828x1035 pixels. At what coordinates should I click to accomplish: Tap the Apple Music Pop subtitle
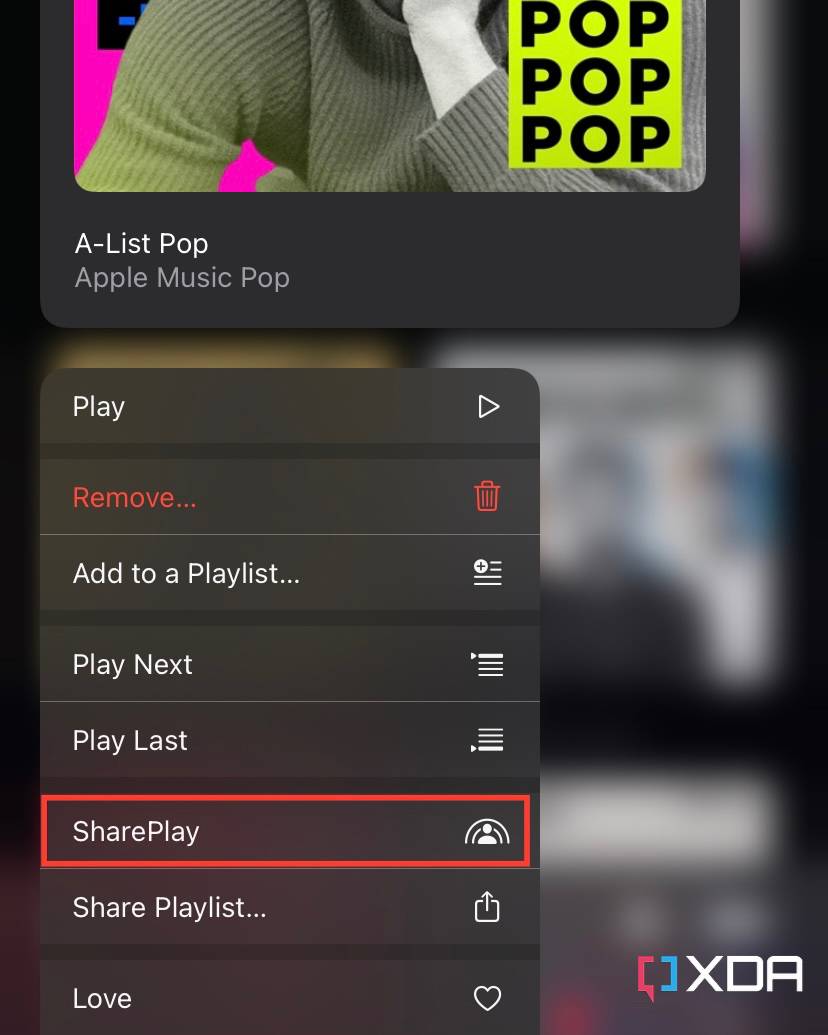182,278
